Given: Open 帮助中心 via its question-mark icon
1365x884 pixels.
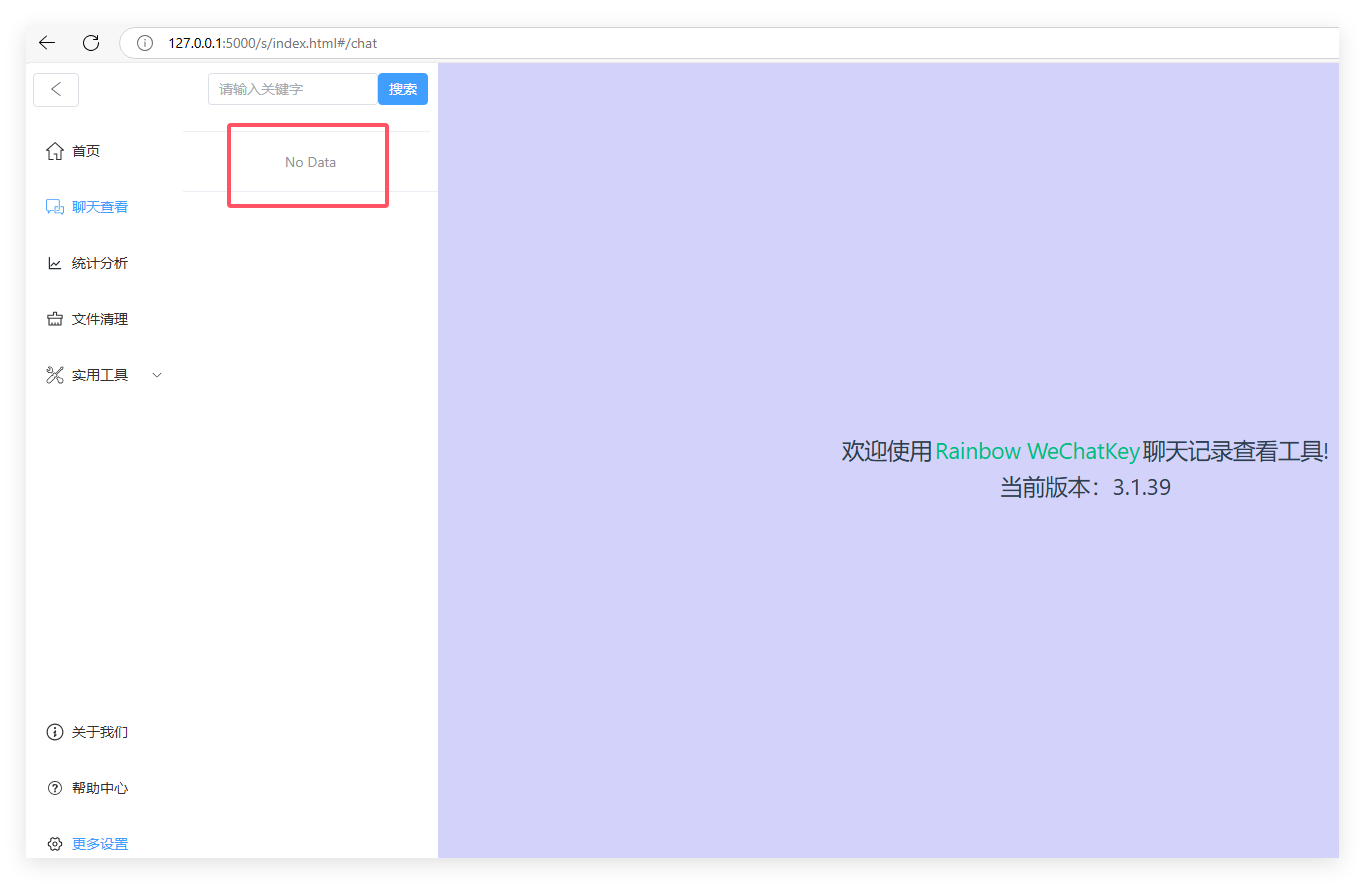Looking at the screenshot, I should pos(55,788).
